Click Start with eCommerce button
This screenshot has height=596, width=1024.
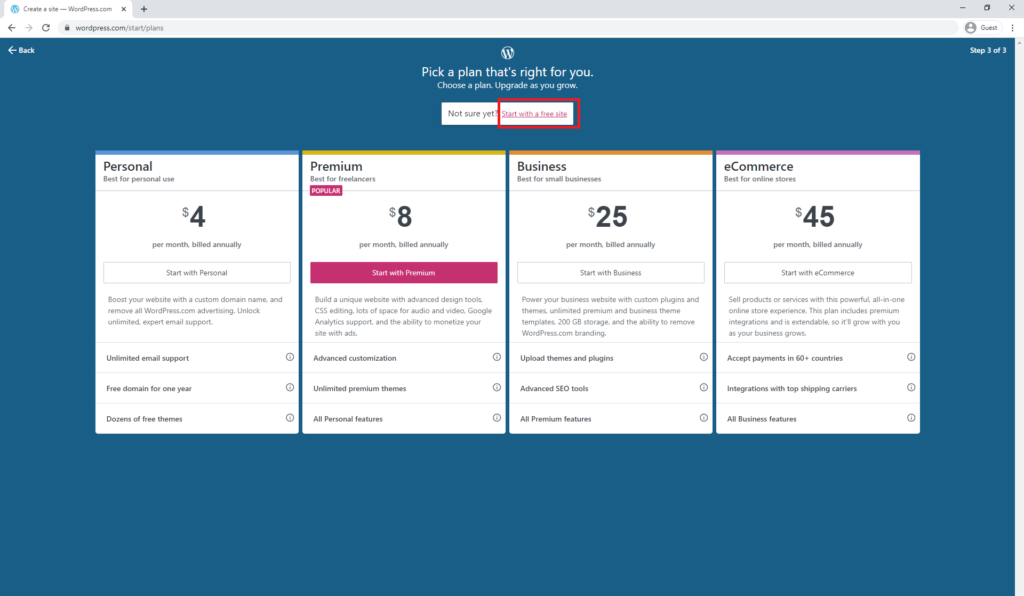818,273
